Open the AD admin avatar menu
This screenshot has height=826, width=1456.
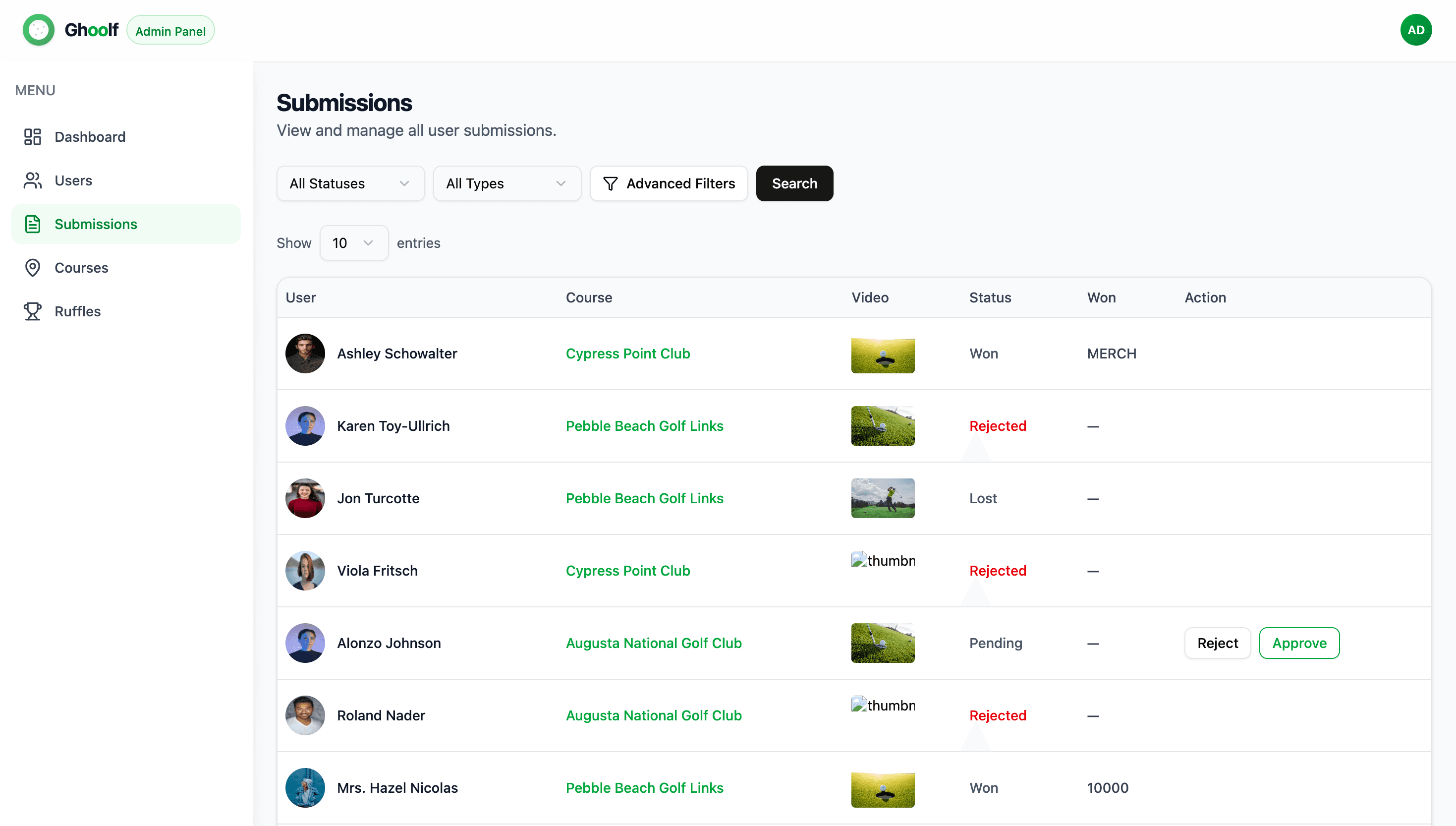1416,30
